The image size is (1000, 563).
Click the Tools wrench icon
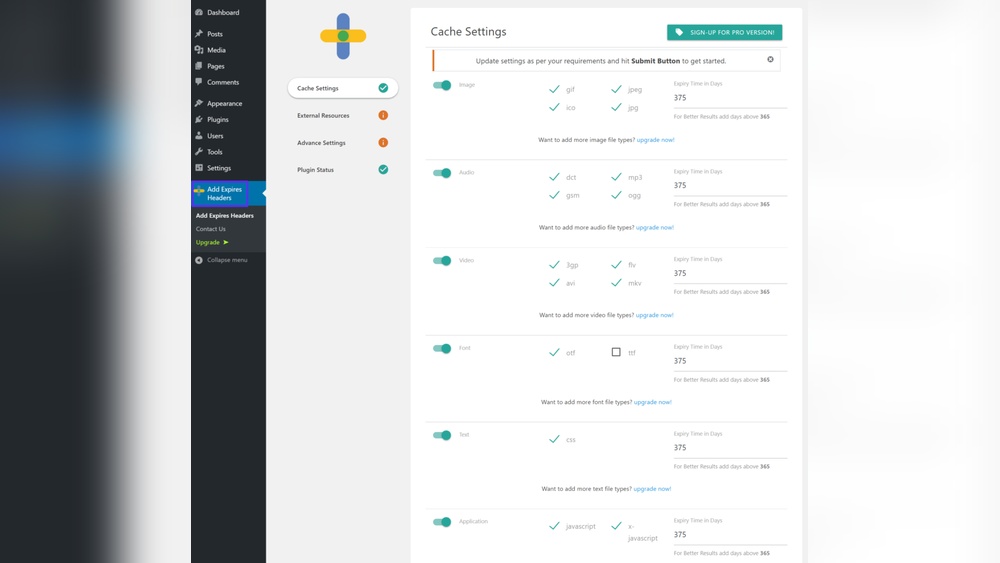point(199,152)
